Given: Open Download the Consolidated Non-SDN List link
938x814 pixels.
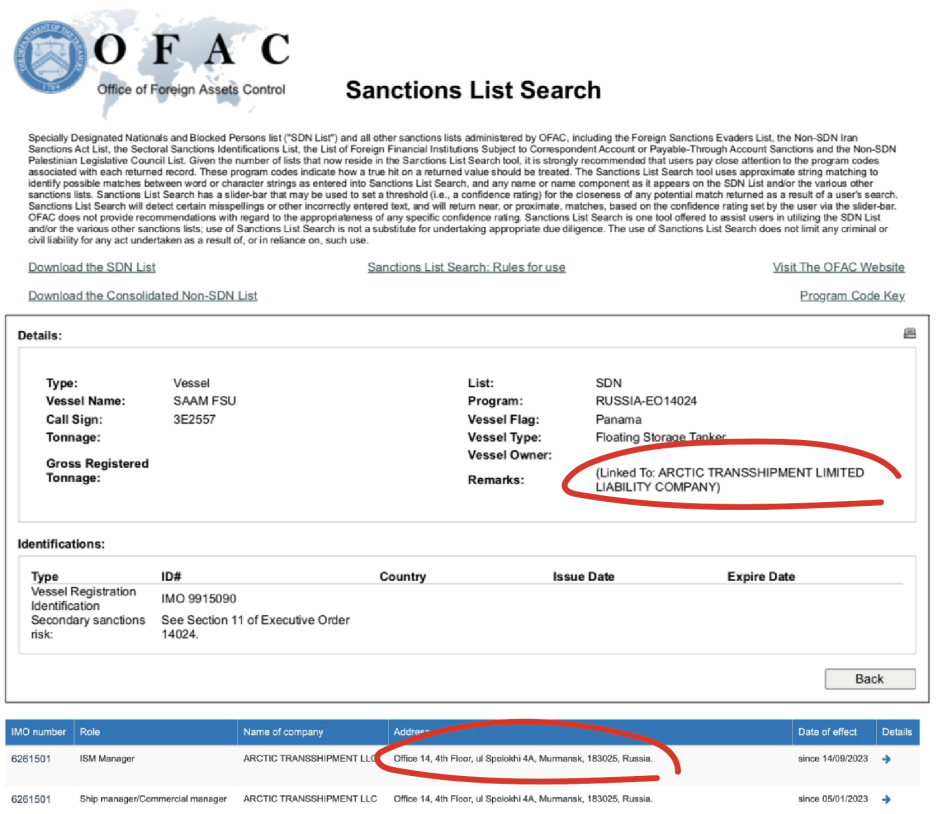Looking at the screenshot, I should pos(142,295).
